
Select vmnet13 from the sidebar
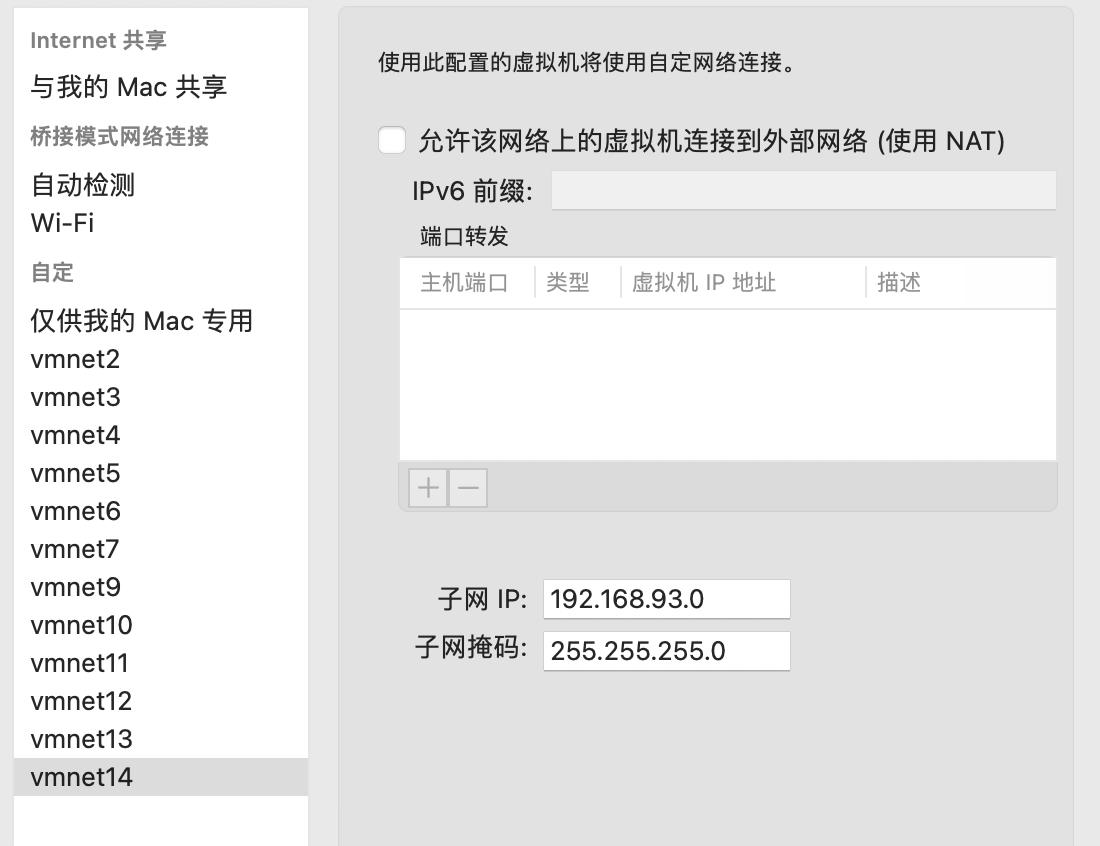(81, 739)
